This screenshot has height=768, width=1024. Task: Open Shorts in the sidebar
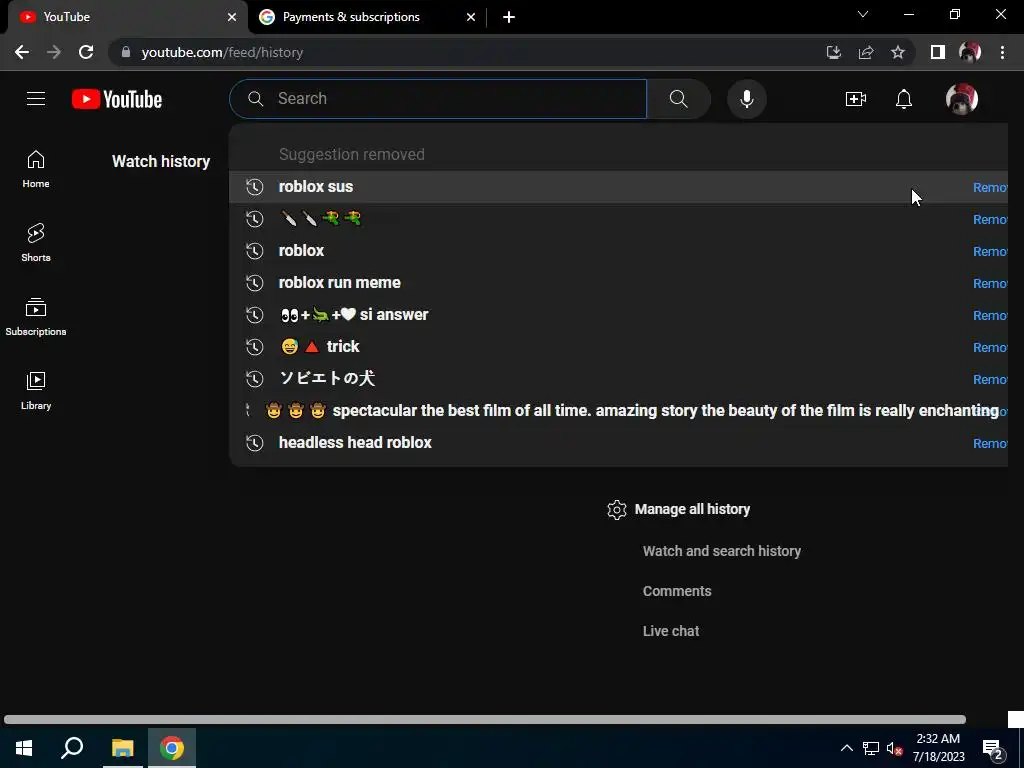tap(36, 243)
